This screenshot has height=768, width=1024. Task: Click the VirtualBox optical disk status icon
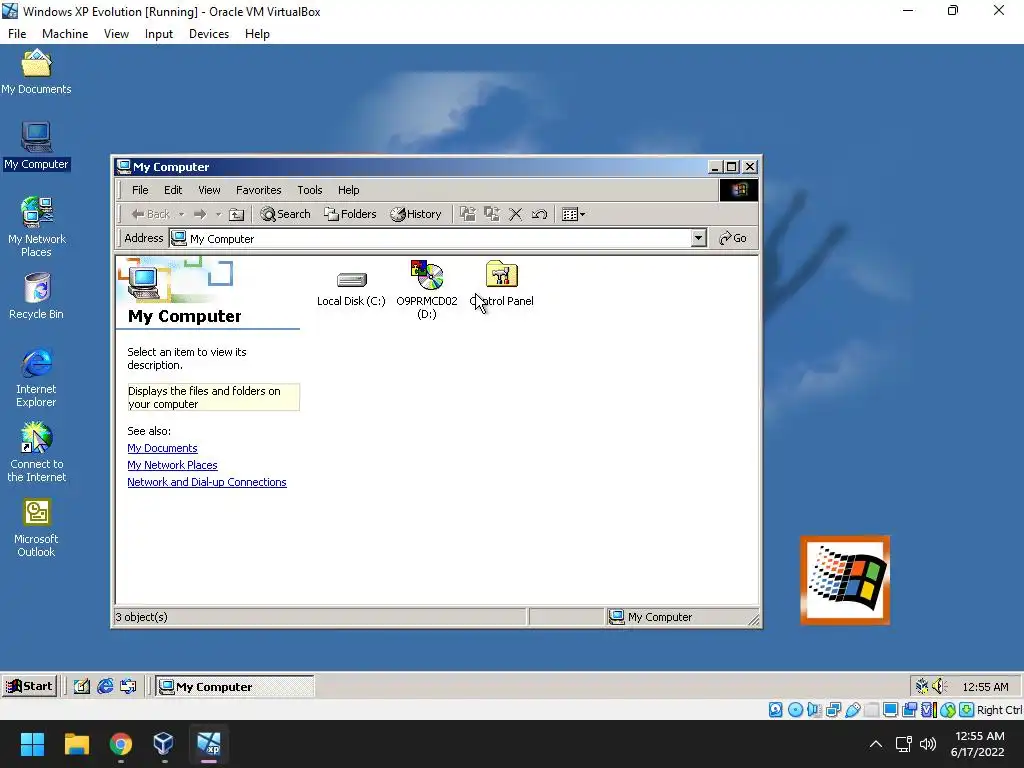click(795, 710)
